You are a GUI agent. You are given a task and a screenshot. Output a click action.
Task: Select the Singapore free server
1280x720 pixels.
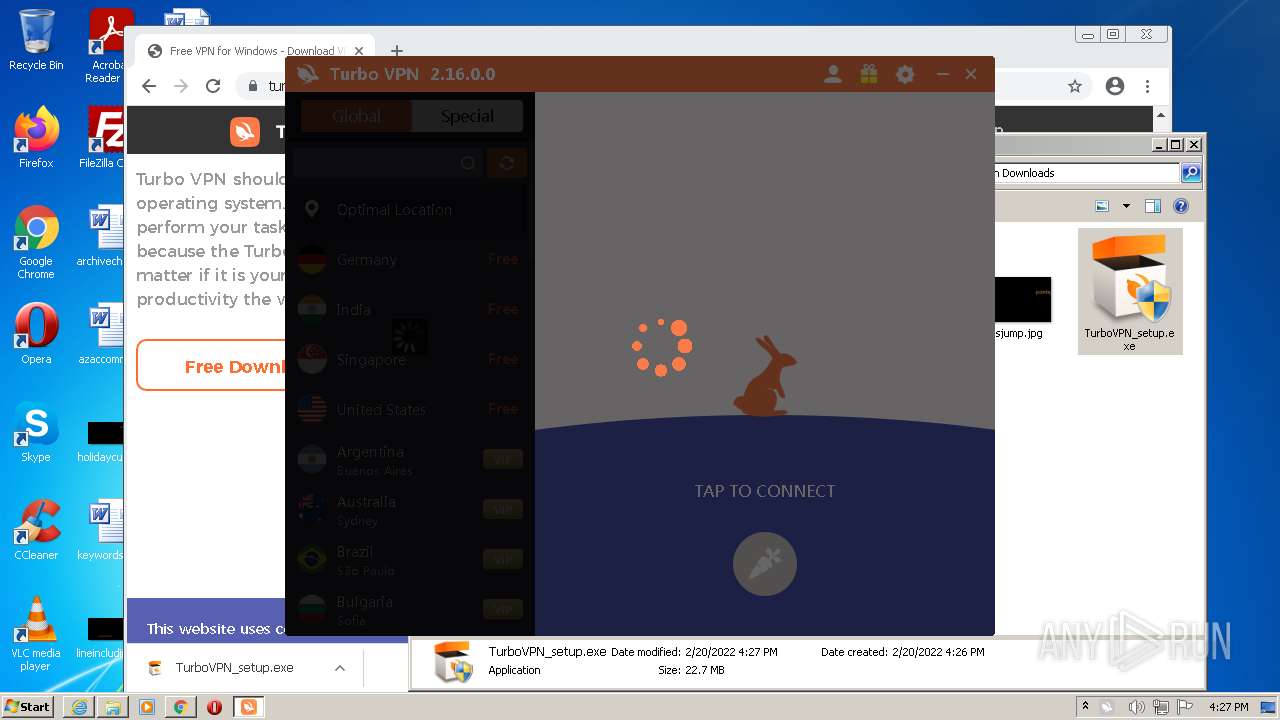click(410, 360)
